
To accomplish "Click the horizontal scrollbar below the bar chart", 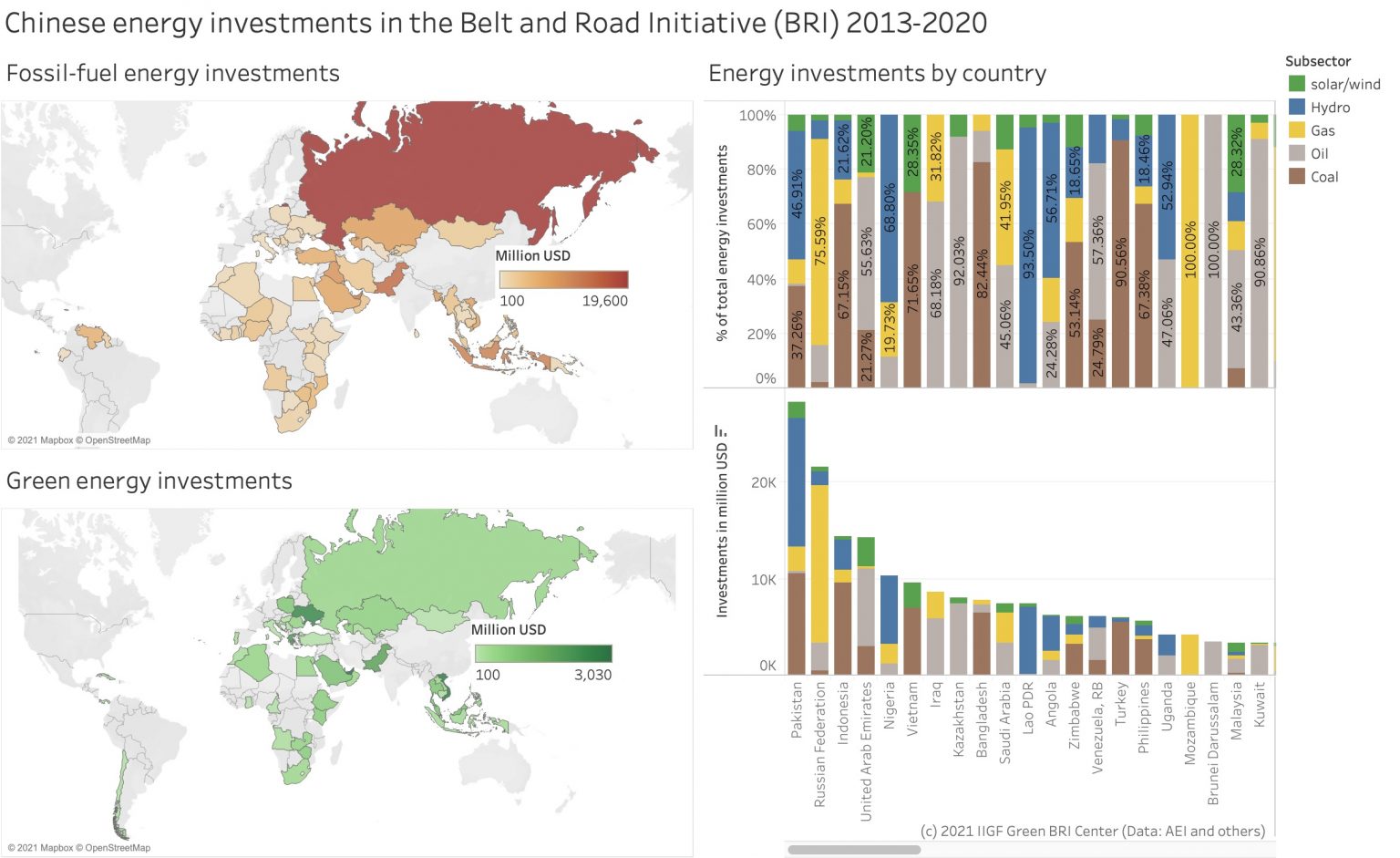I will click(x=857, y=848).
